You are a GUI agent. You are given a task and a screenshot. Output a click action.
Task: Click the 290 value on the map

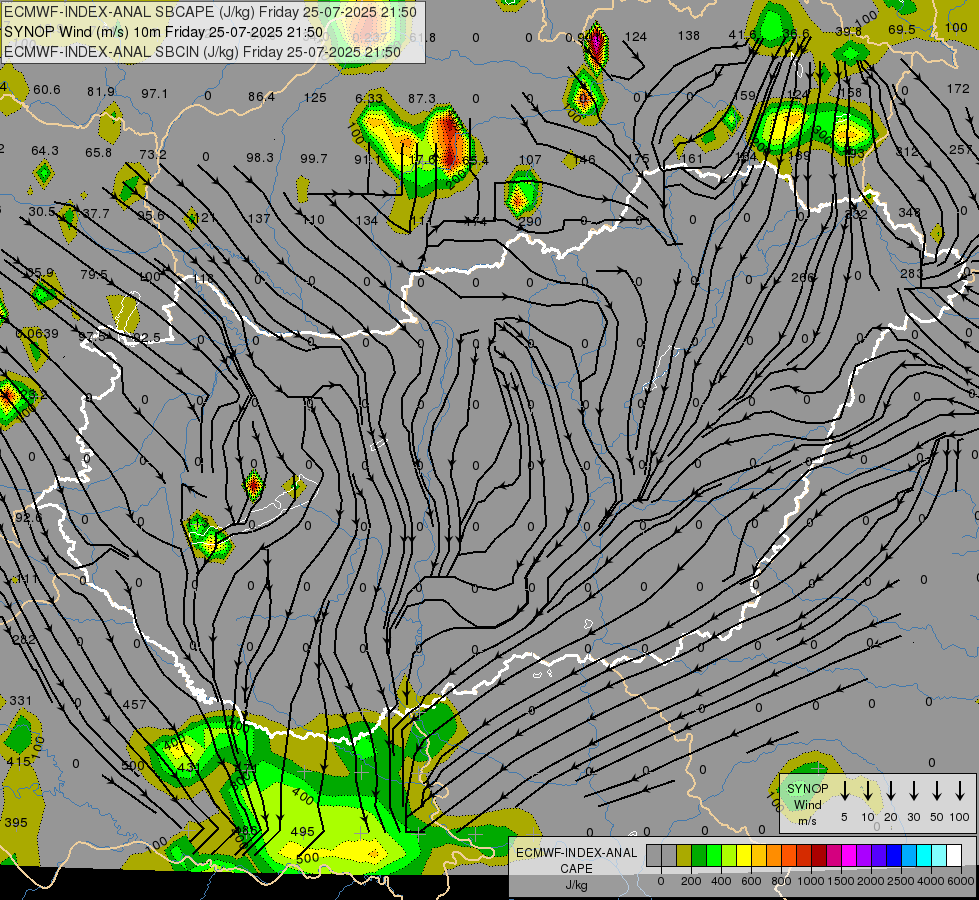click(530, 222)
